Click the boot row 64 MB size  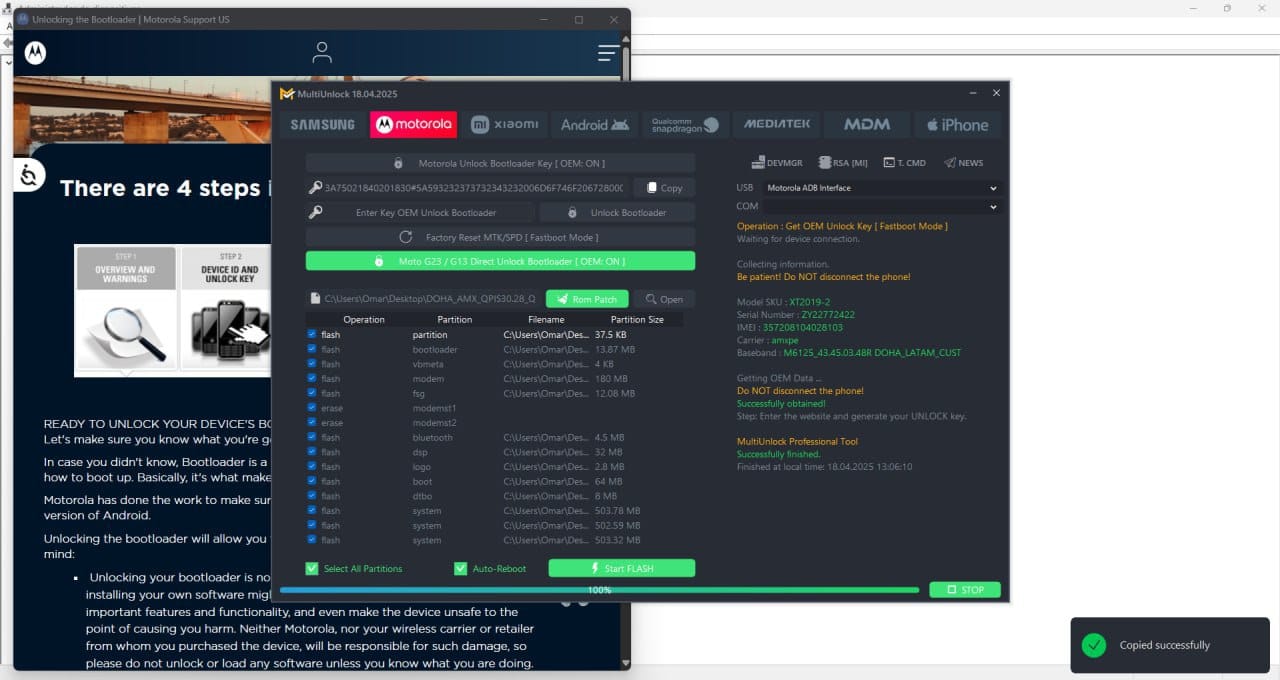[x=608, y=481]
